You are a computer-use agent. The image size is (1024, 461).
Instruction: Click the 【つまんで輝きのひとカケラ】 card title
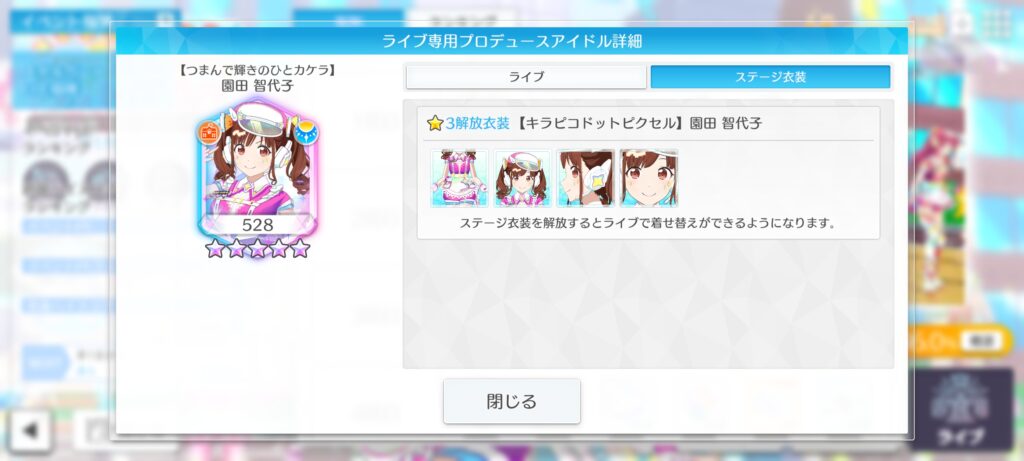tap(257, 71)
